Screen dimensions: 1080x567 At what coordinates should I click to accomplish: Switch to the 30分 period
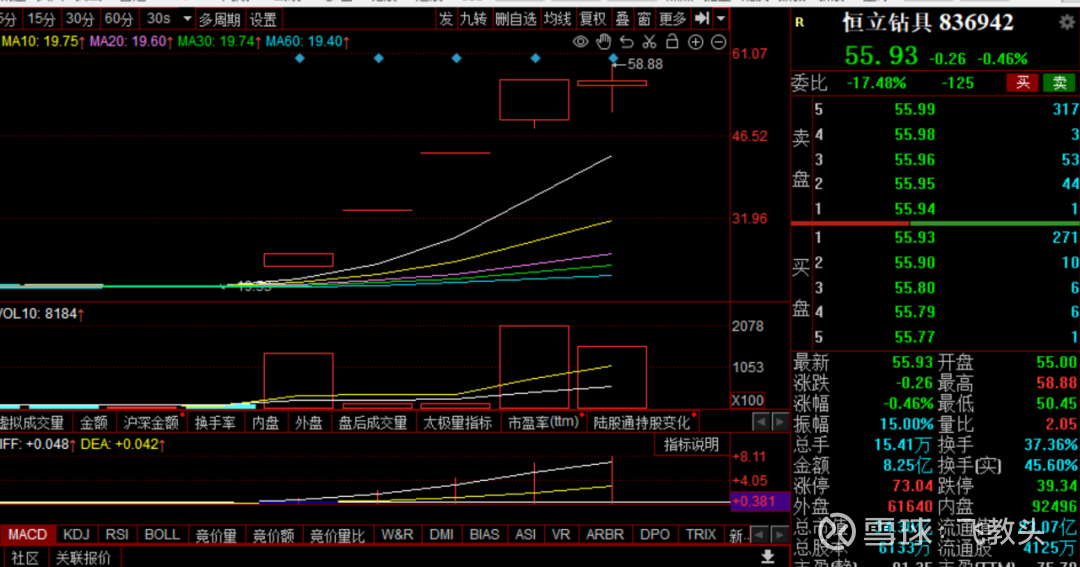[79, 19]
